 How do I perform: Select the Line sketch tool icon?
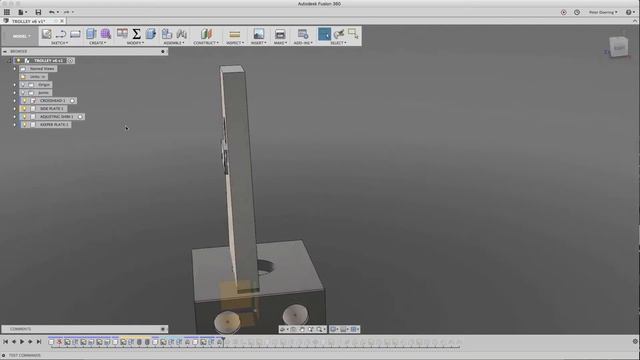click(61, 34)
